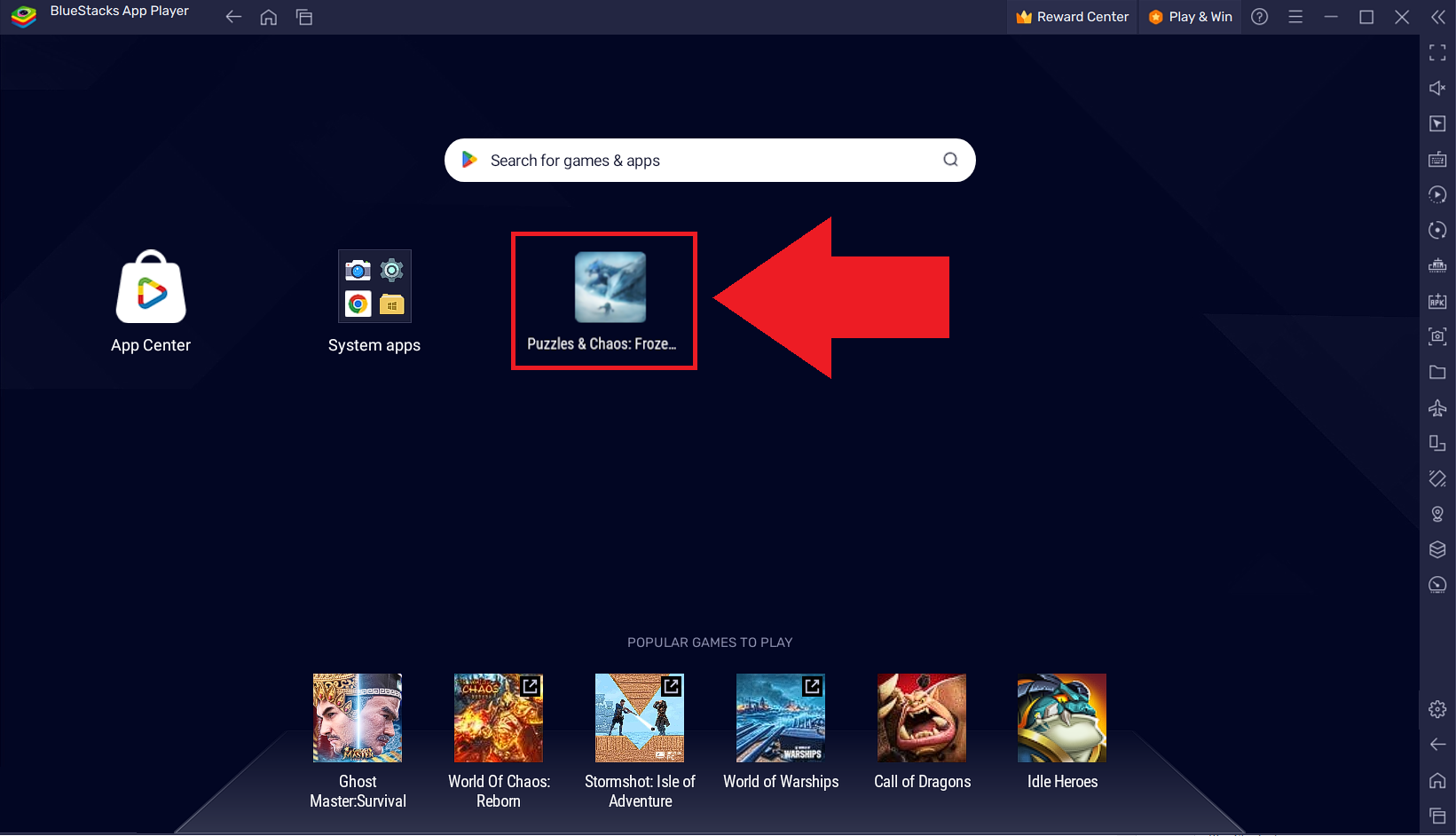Viewport: 1456px width, 836px height.
Task: Take a screenshot with the sidebar camera icon
Action: pyautogui.click(x=1437, y=335)
